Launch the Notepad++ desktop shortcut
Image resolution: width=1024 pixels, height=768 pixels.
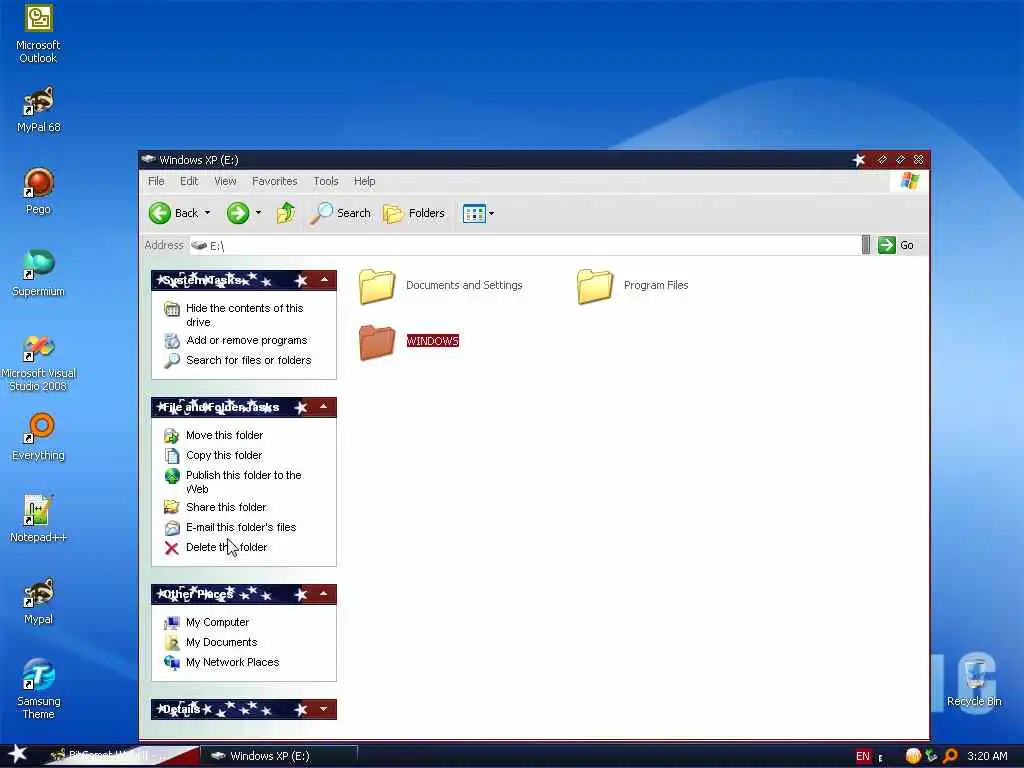point(38,519)
